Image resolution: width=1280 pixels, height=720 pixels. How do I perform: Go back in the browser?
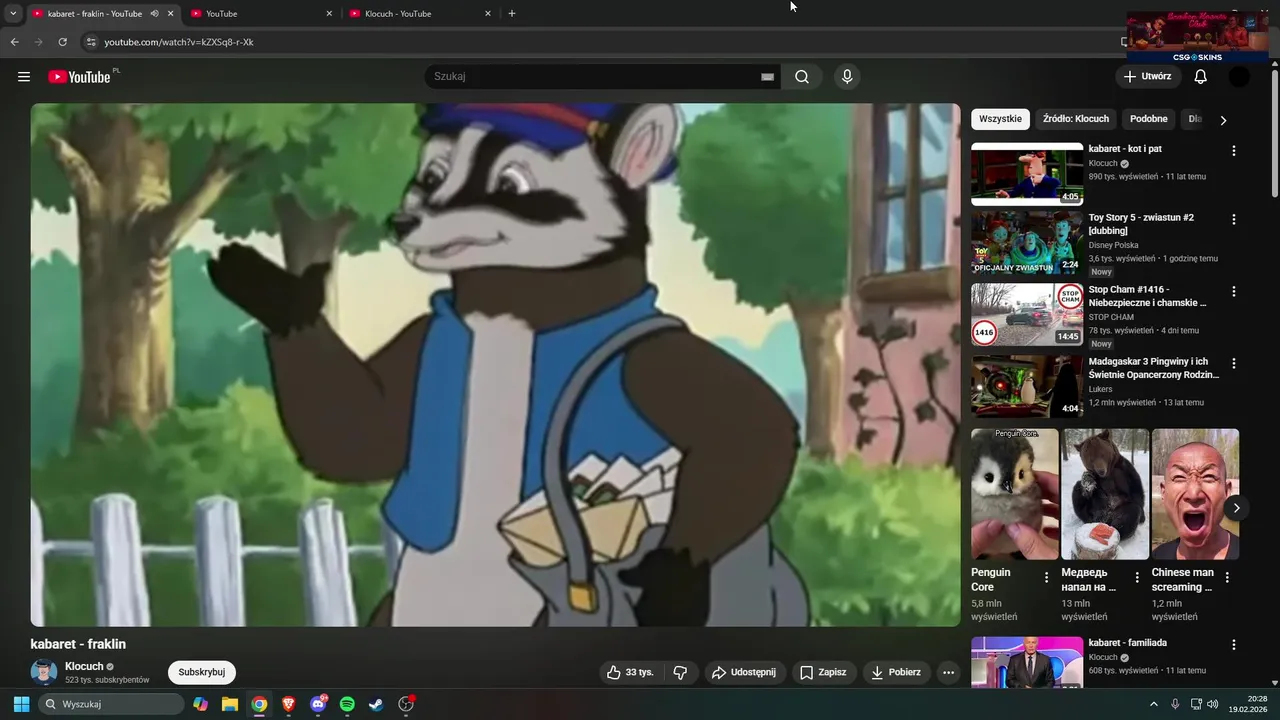point(14,42)
